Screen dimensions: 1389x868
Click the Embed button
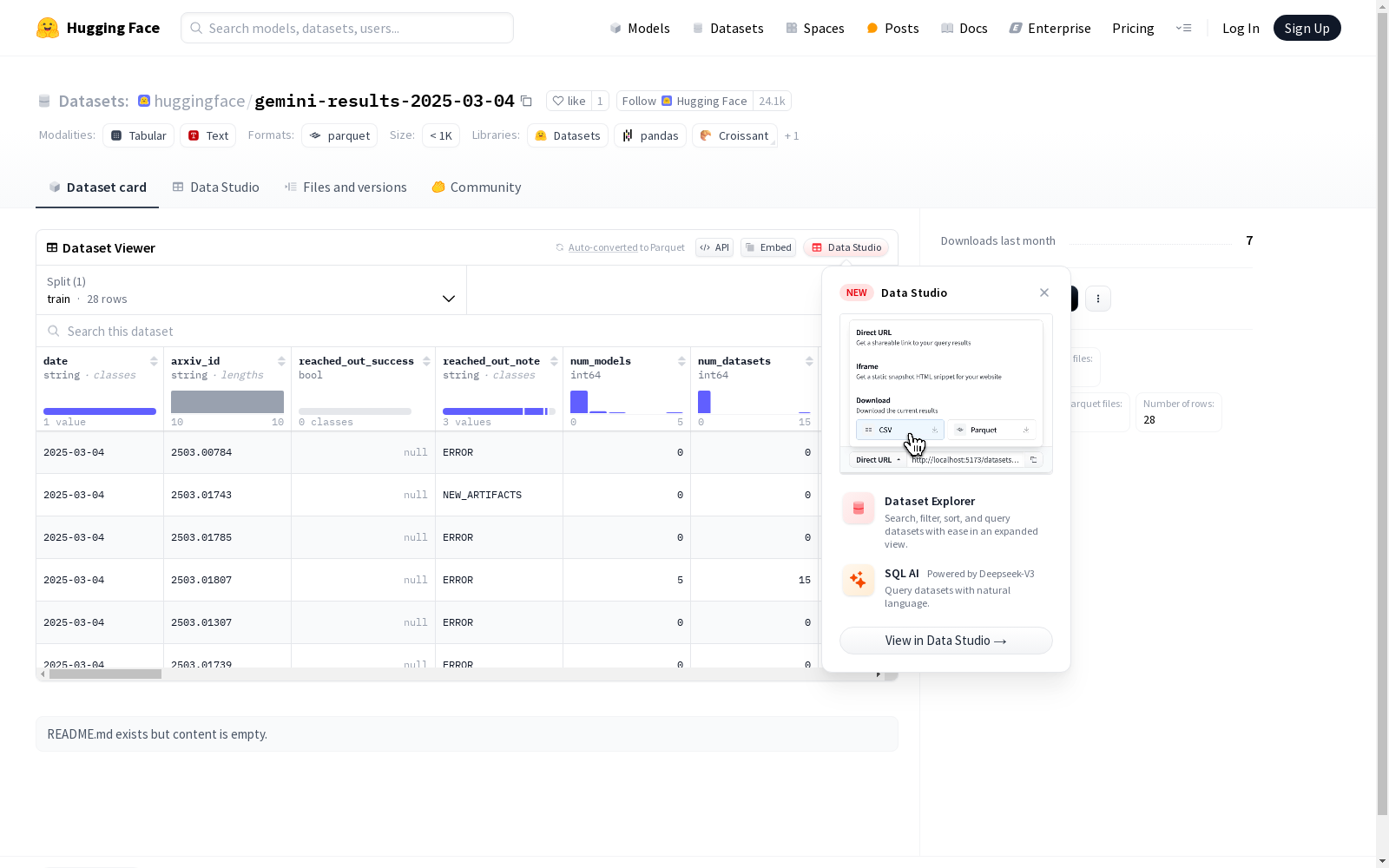tap(768, 247)
